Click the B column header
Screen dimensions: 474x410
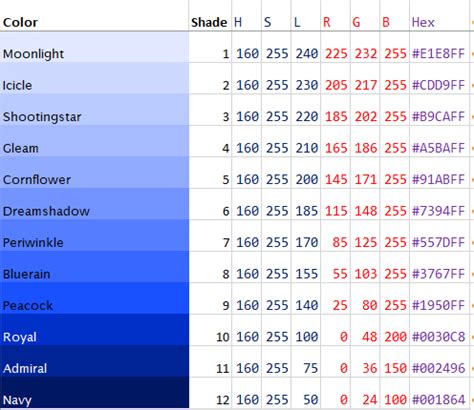[394, 16]
